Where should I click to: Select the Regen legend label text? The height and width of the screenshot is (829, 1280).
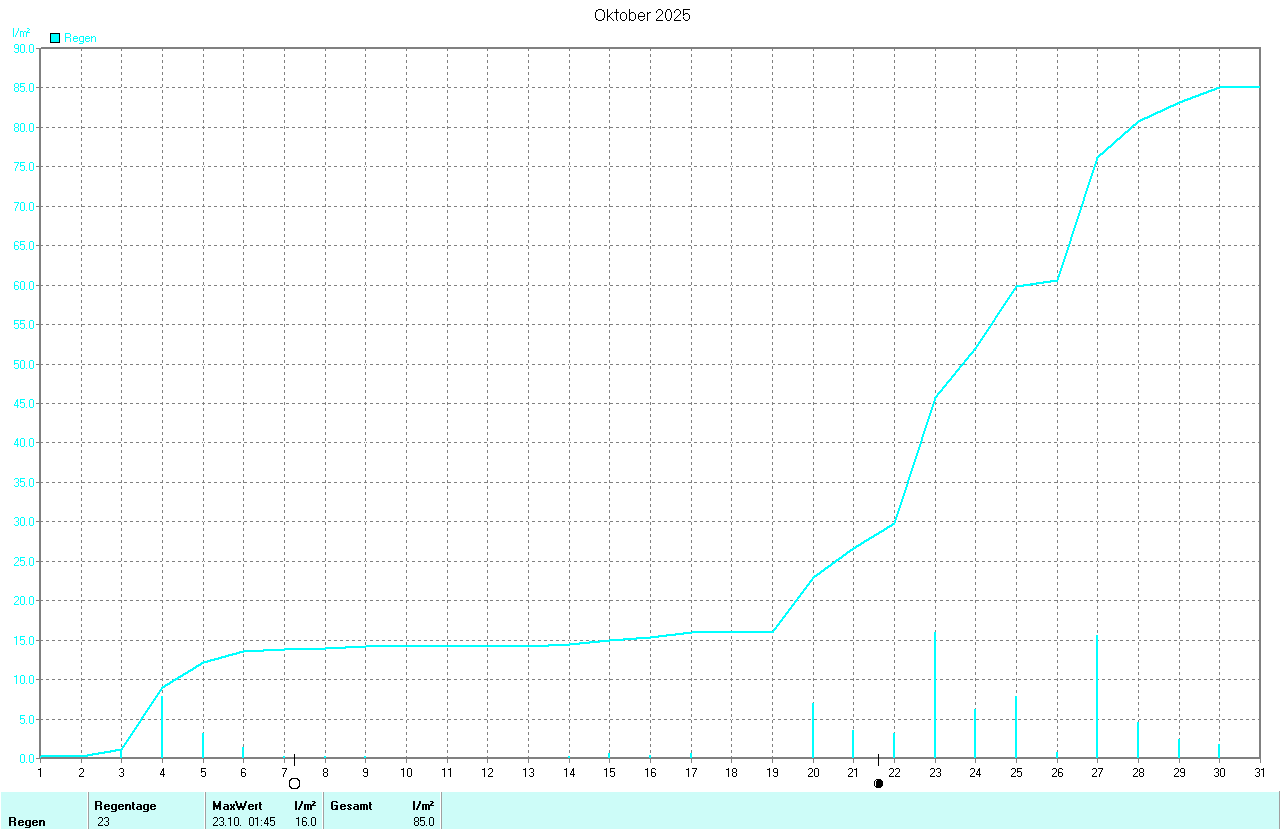[x=80, y=38]
